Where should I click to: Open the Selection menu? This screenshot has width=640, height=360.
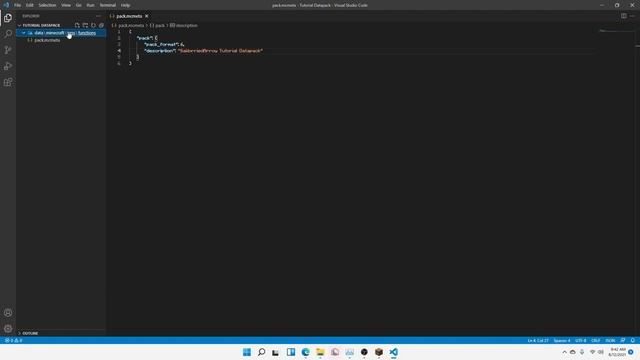[47, 5]
